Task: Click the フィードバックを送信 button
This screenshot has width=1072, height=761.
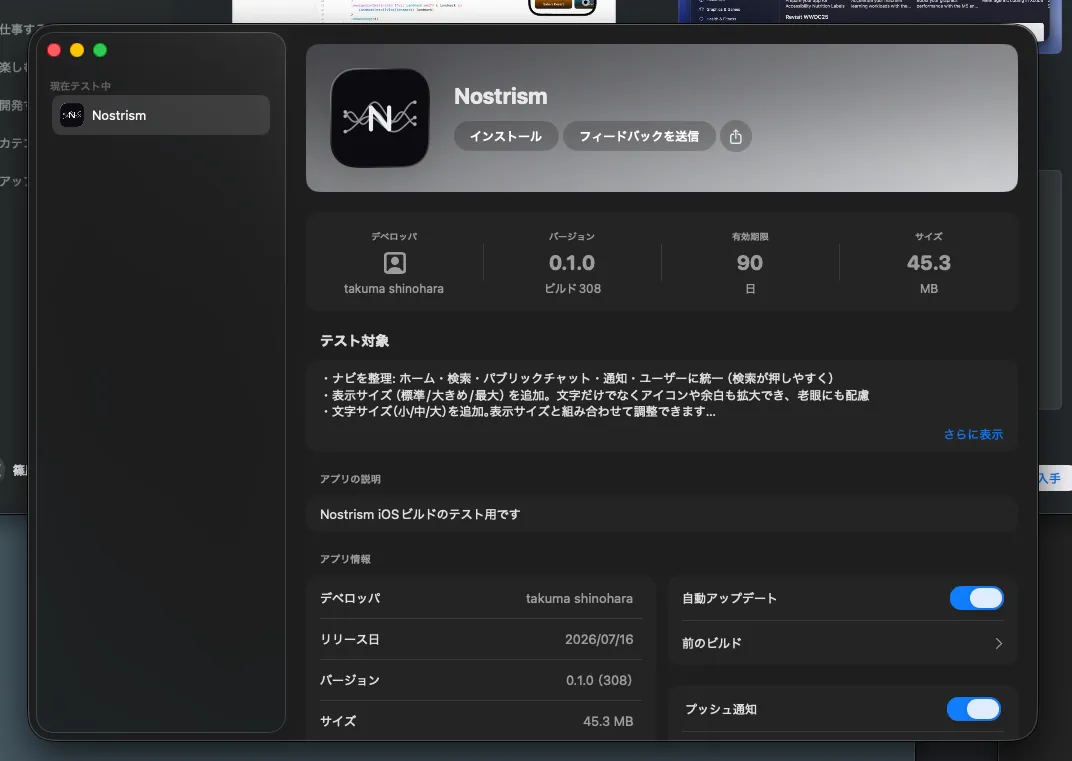Action: [x=639, y=137]
